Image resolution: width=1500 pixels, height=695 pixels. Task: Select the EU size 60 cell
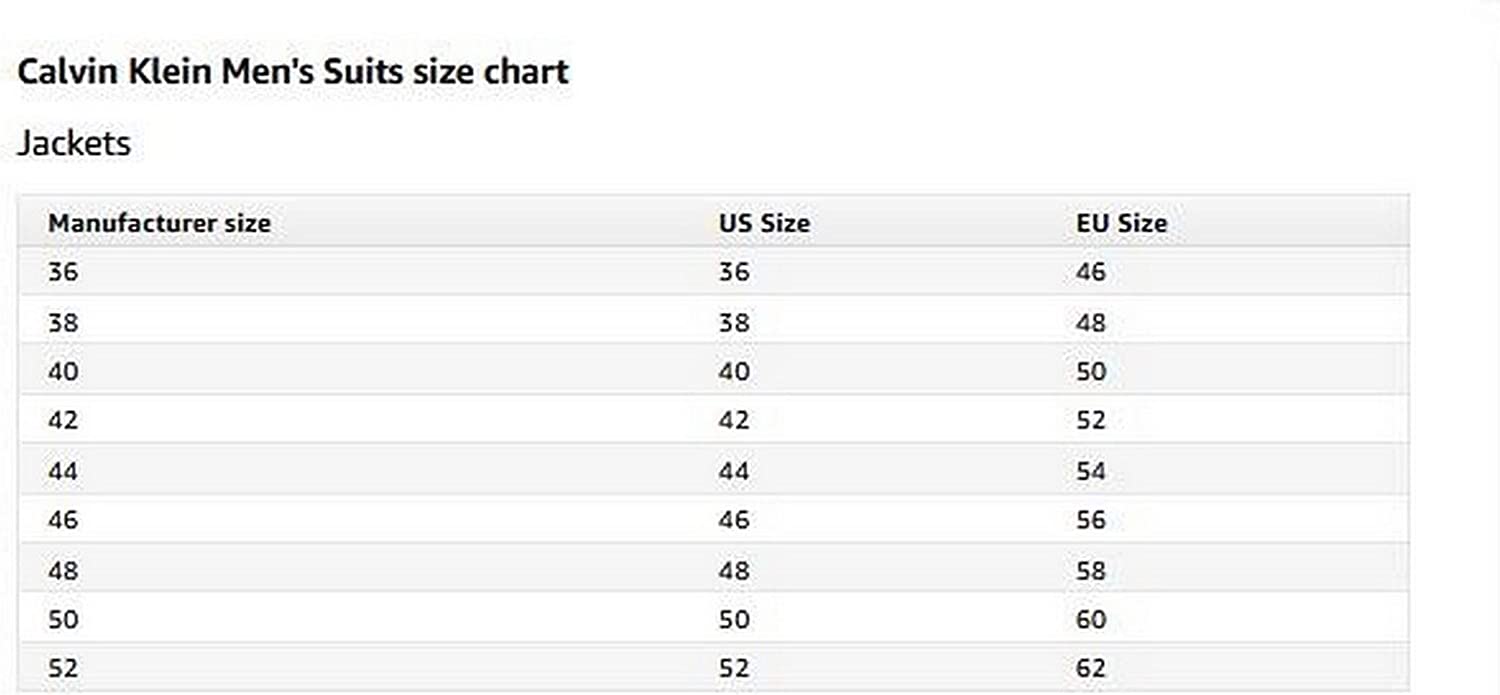[1091, 620]
